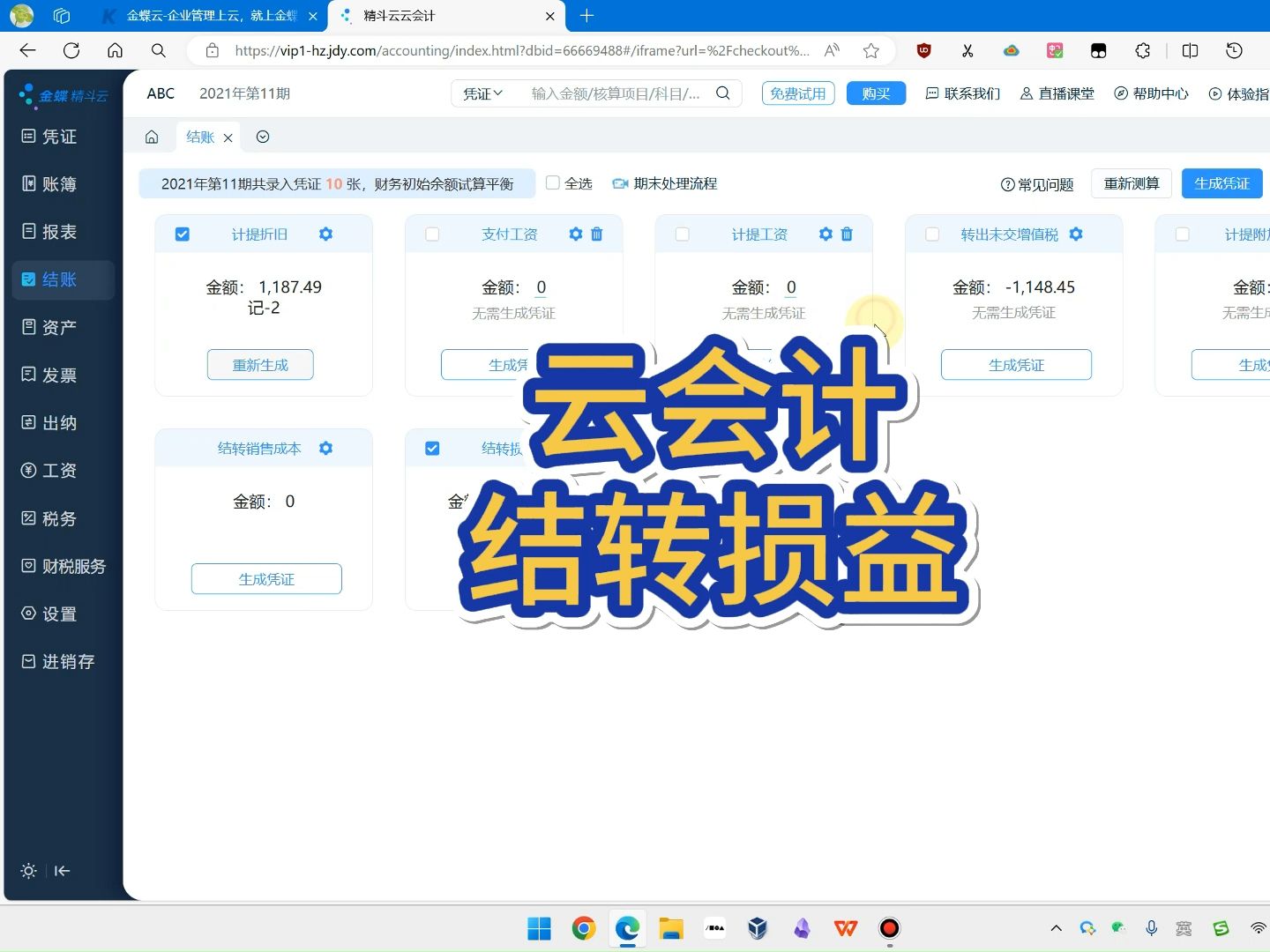Click the search magnifier icon

pos(723,93)
